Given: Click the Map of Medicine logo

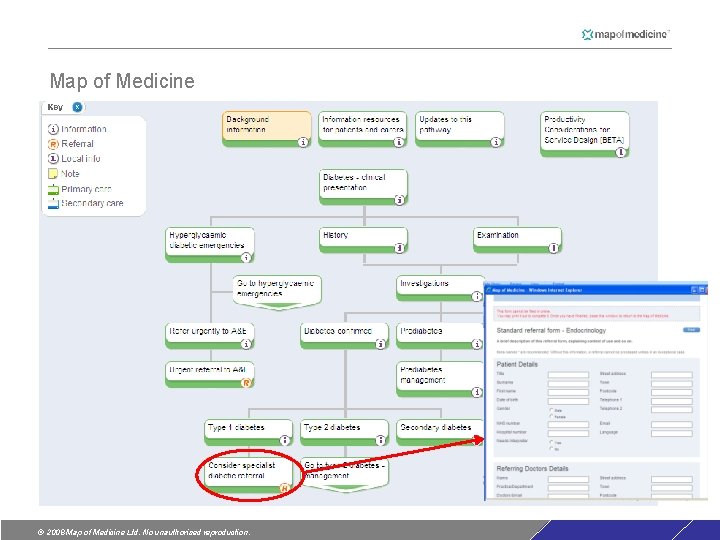Looking at the screenshot, I should point(625,34).
